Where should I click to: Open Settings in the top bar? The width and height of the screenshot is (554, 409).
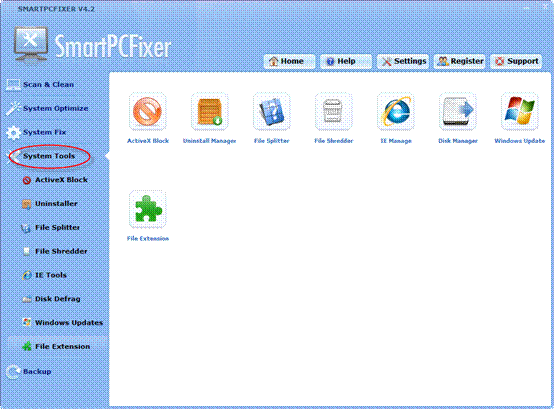point(403,61)
